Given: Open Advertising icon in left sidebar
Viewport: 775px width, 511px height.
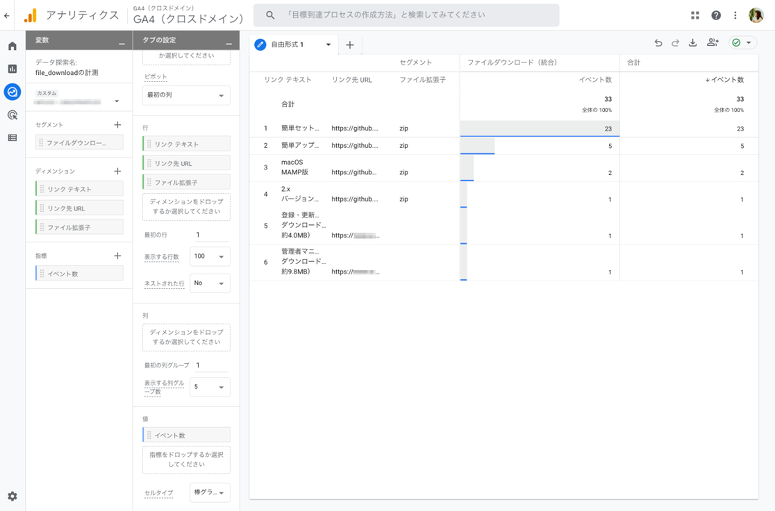Looking at the screenshot, I should point(12,115).
